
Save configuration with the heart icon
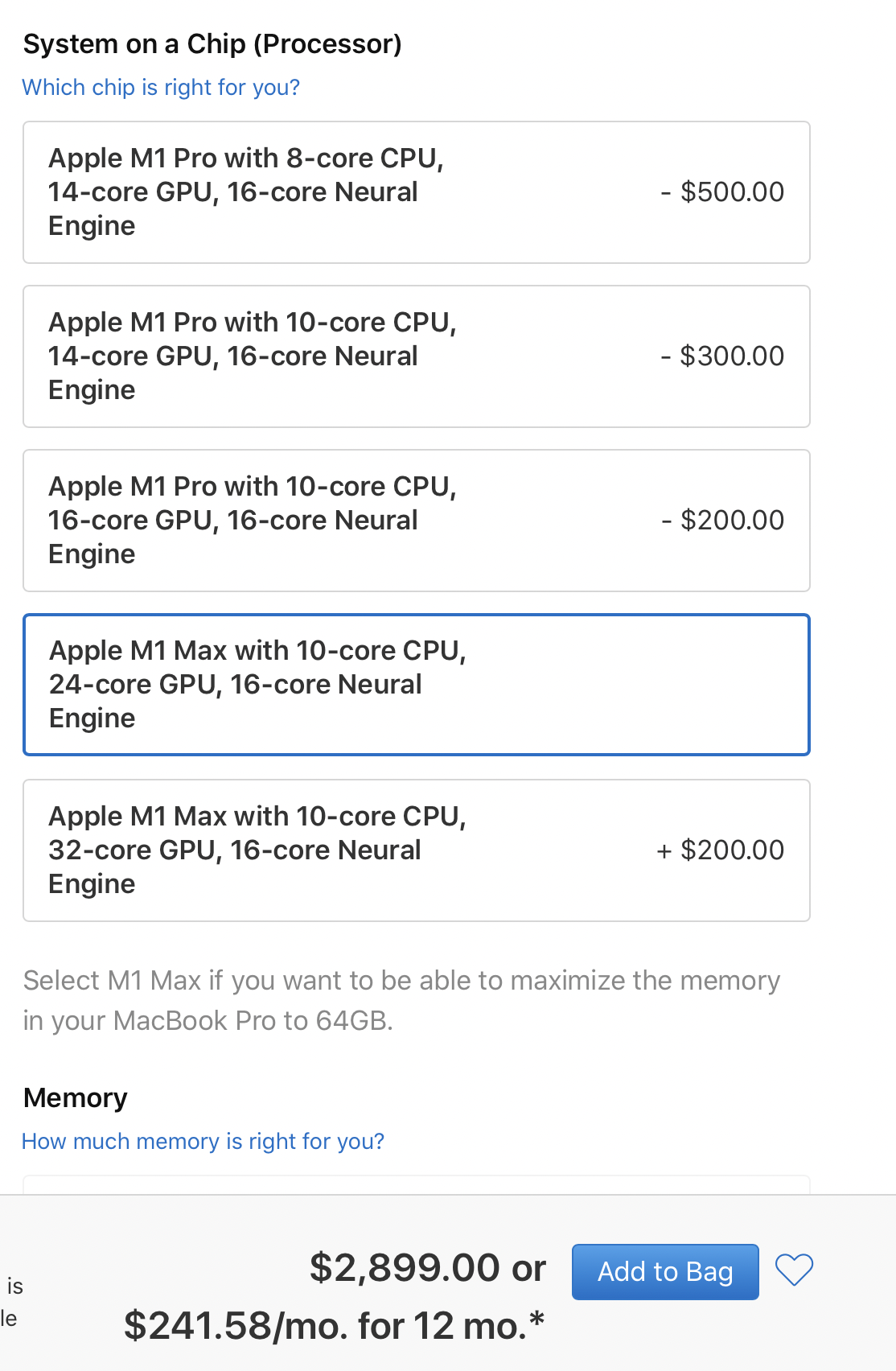[x=794, y=1270]
